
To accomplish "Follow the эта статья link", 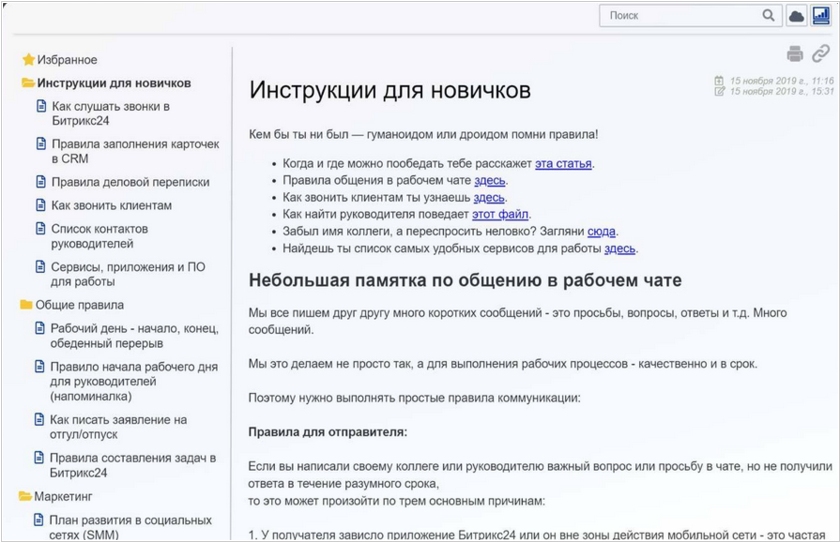I will point(563,163).
